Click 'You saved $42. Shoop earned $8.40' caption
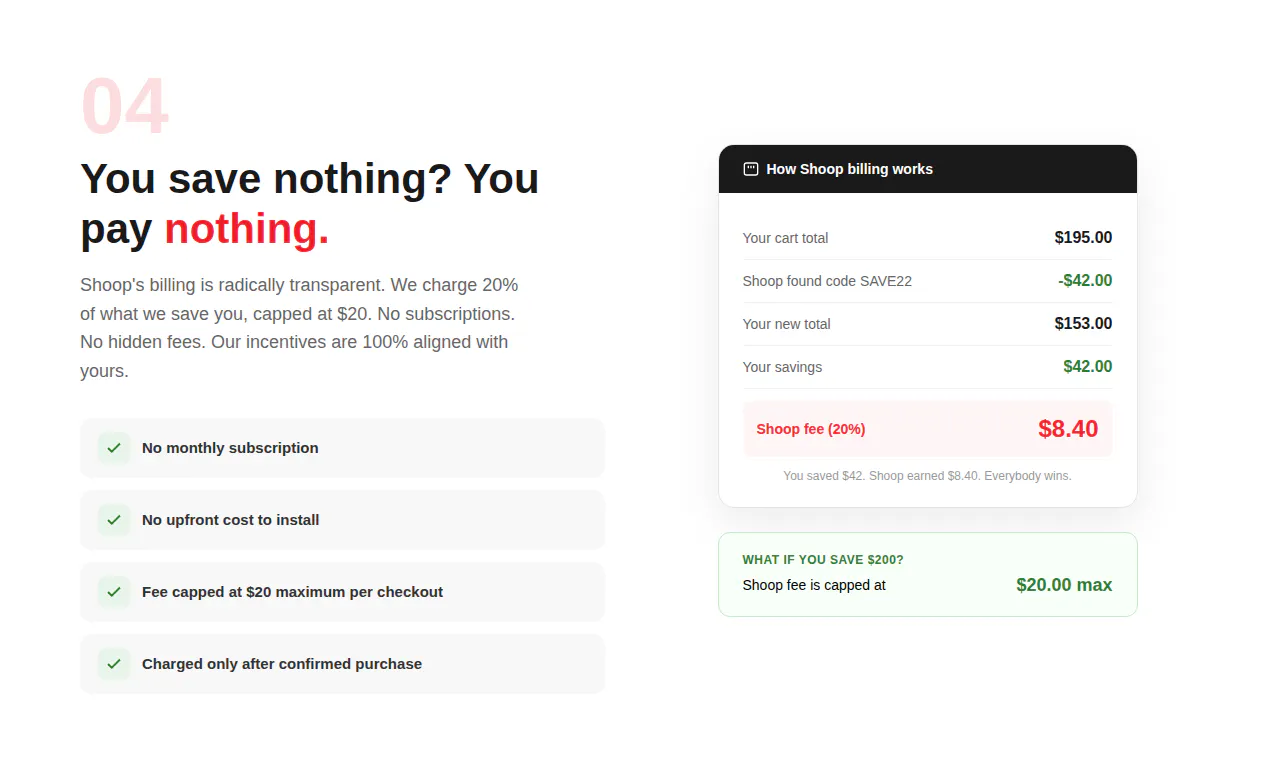The height and width of the screenshot is (760, 1270). [x=927, y=476]
